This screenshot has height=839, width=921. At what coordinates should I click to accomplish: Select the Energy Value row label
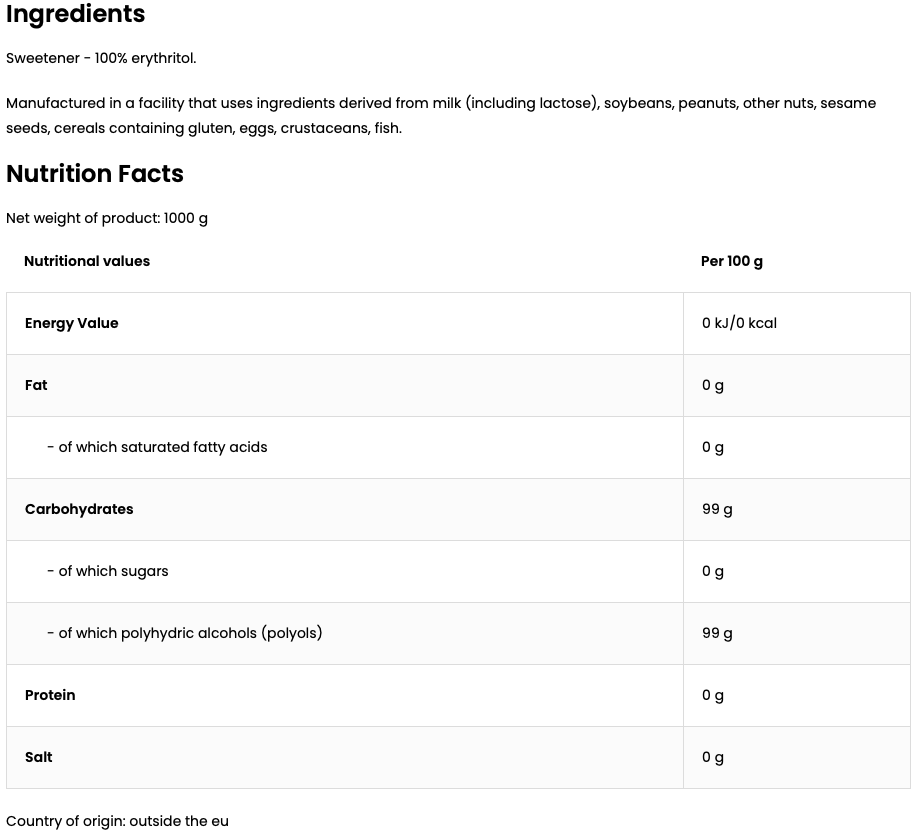point(72,323)
